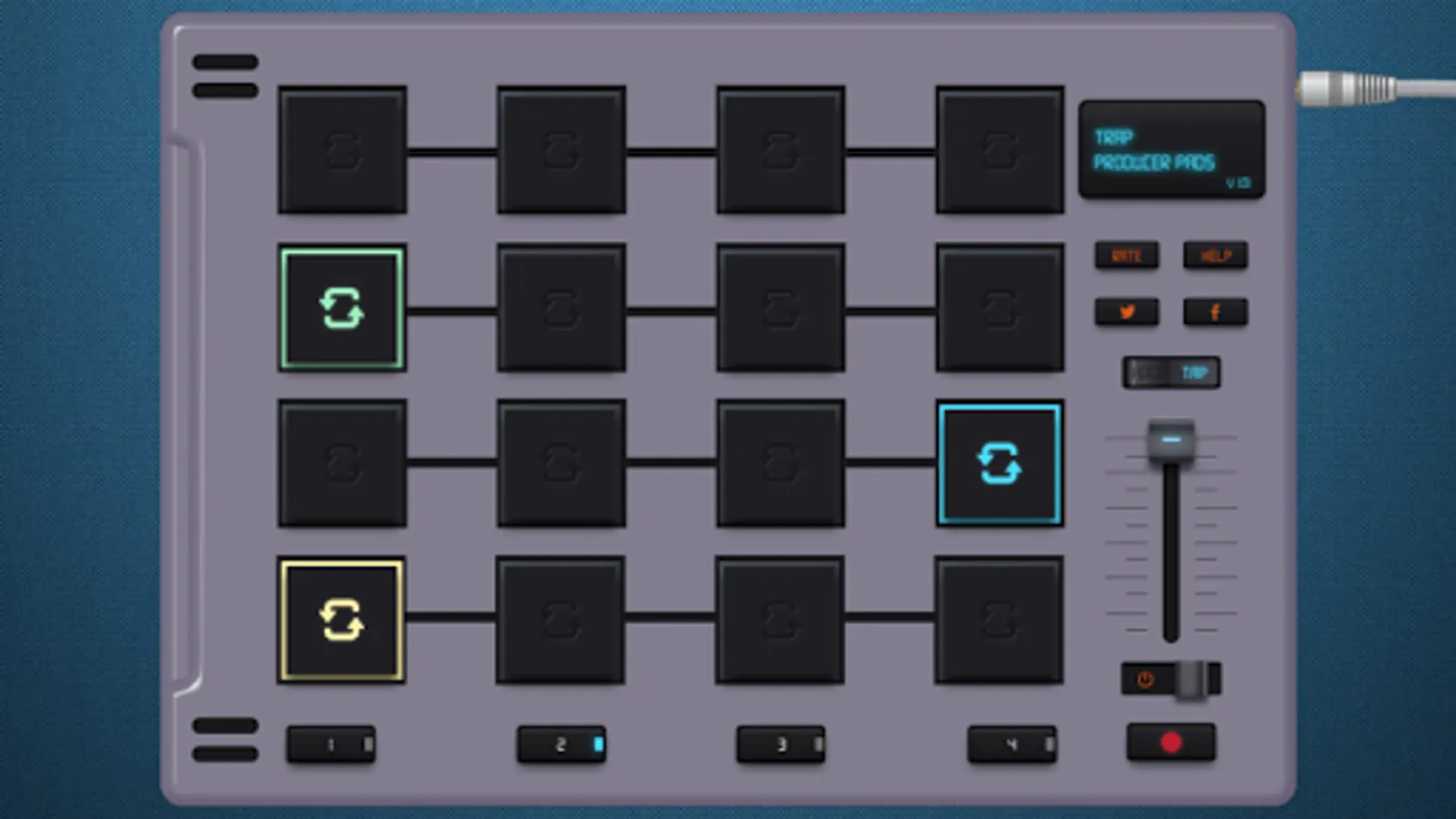This screenshot has height=819, width=1456.
Task: Open the HELP button
Action: coord(1215,256)
